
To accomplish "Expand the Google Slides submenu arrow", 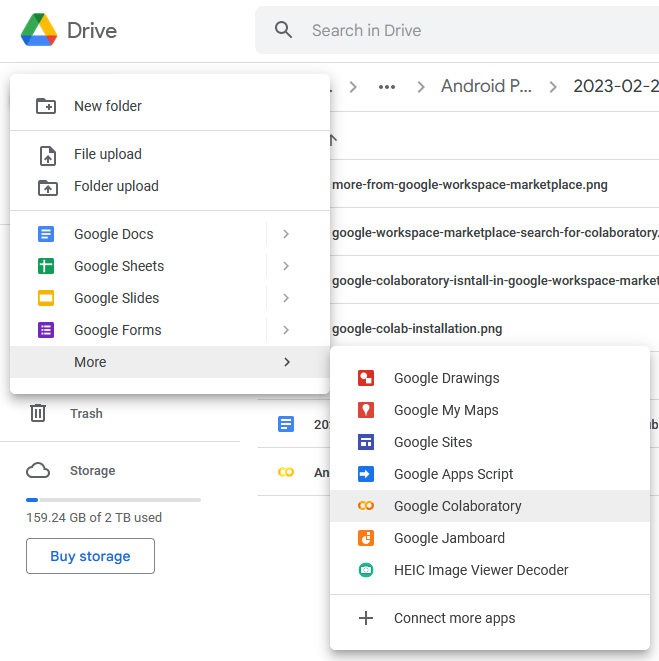I will tap(286, 298).
